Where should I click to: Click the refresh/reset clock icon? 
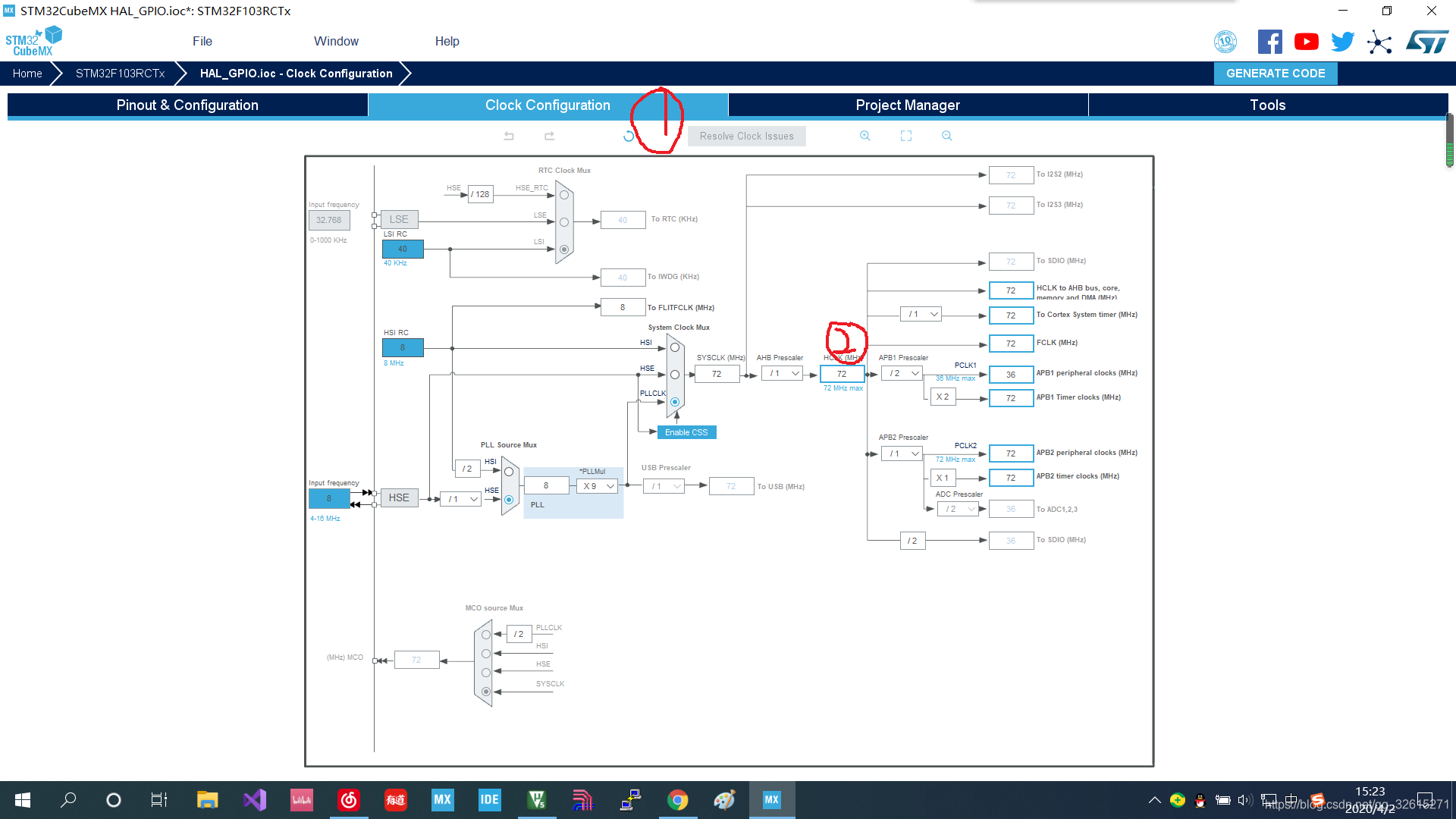tap(630, 136)
